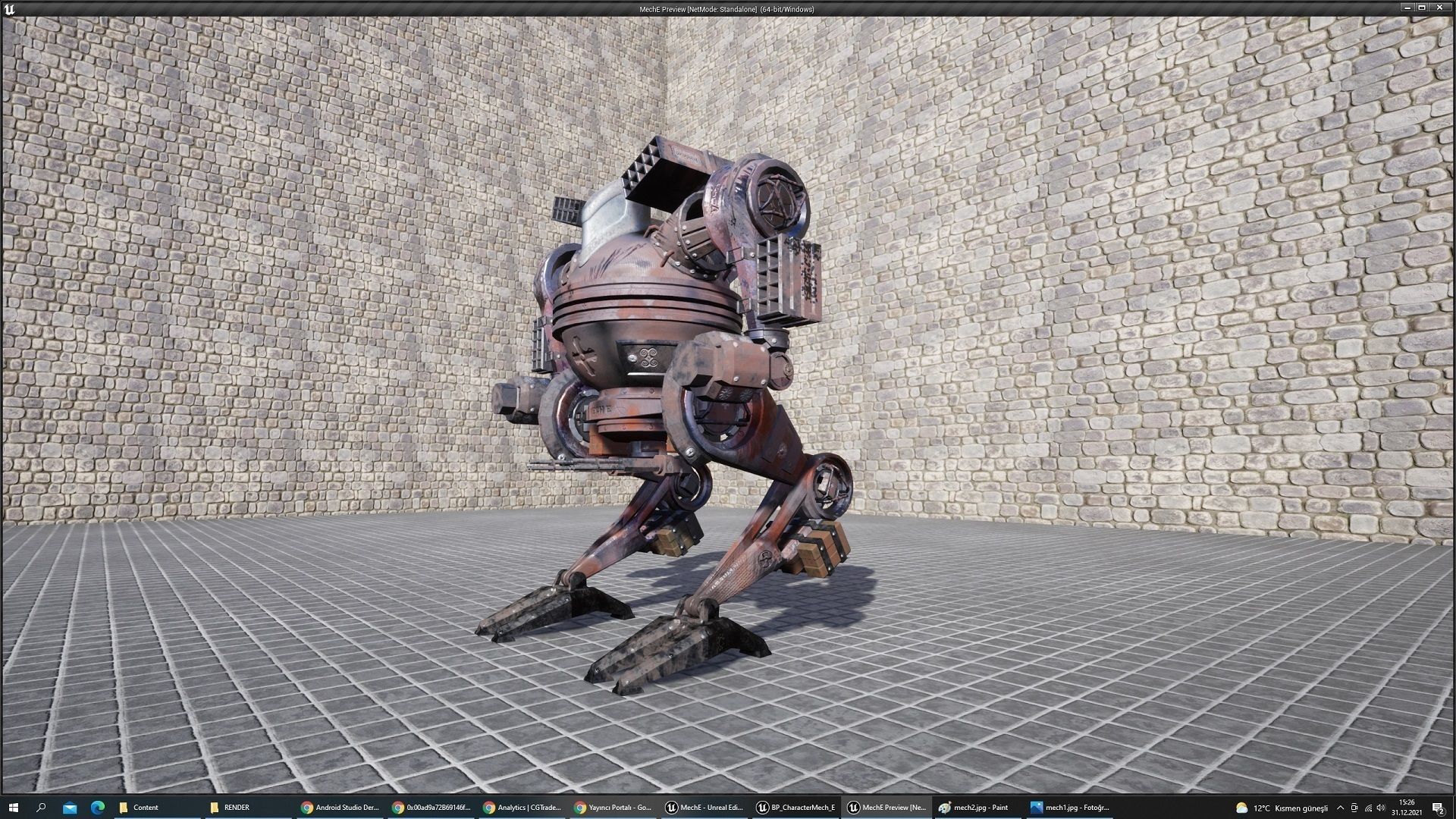This screenshot has width=1456, height=819.
Task: Open the notification center icon
Action: click(1438, 808)
